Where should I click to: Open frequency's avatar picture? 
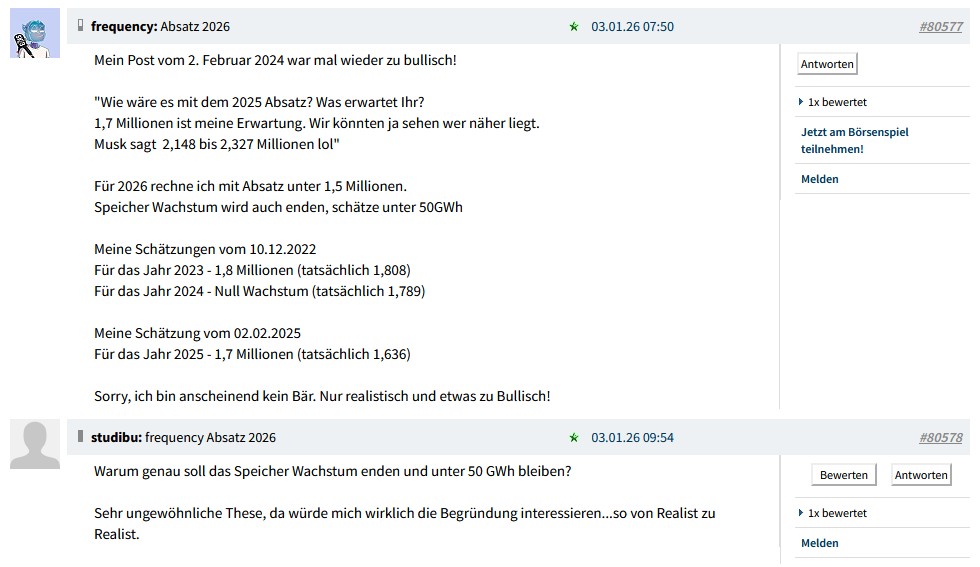[35, 34]
